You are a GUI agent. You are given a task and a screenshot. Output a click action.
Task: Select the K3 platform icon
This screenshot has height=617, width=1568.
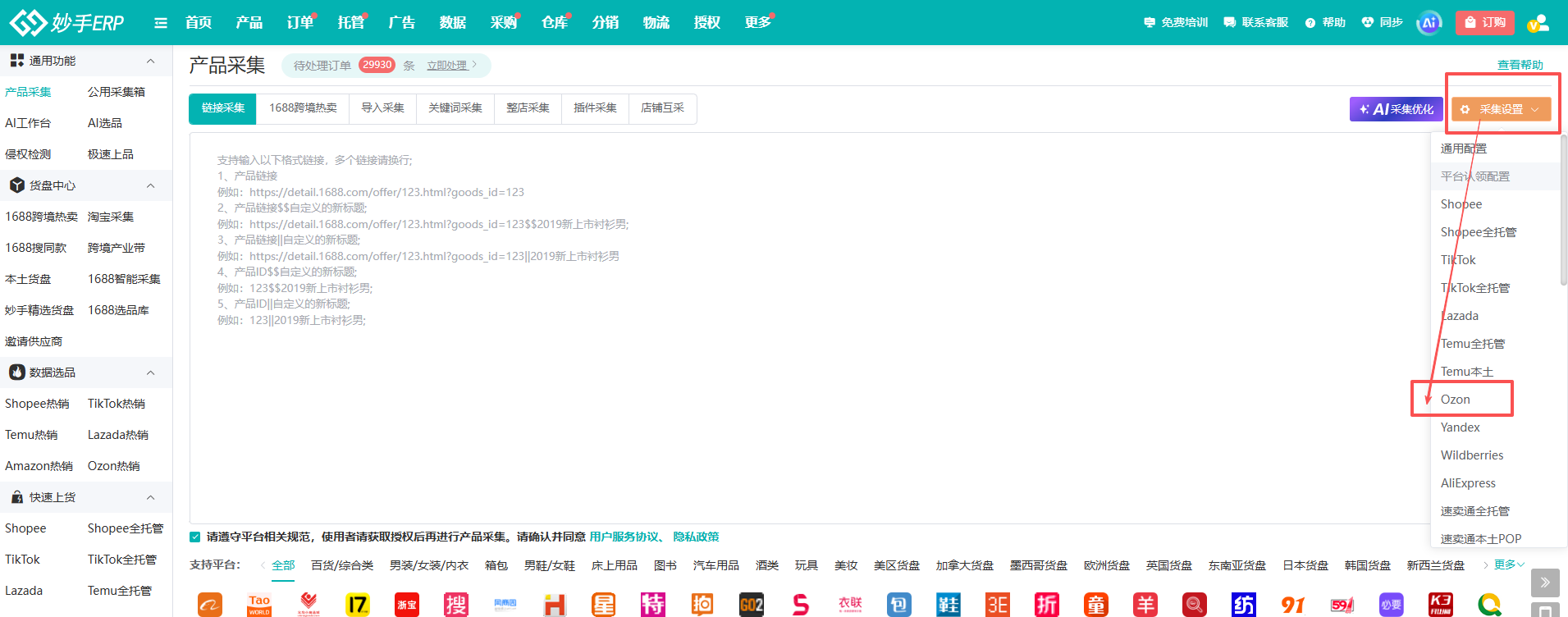coord(1441,605)
